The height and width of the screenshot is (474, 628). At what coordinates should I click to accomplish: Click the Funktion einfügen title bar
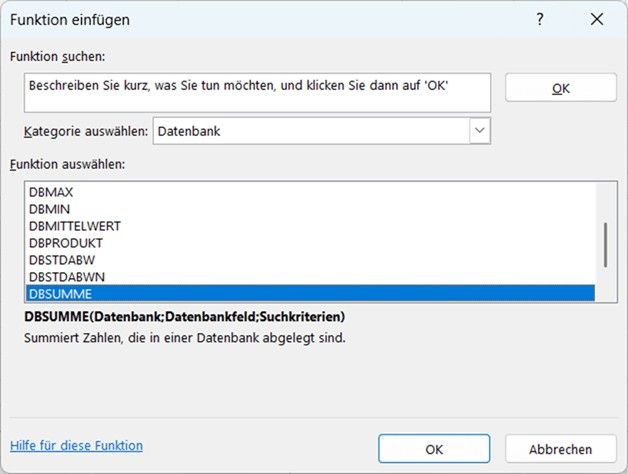250,19
